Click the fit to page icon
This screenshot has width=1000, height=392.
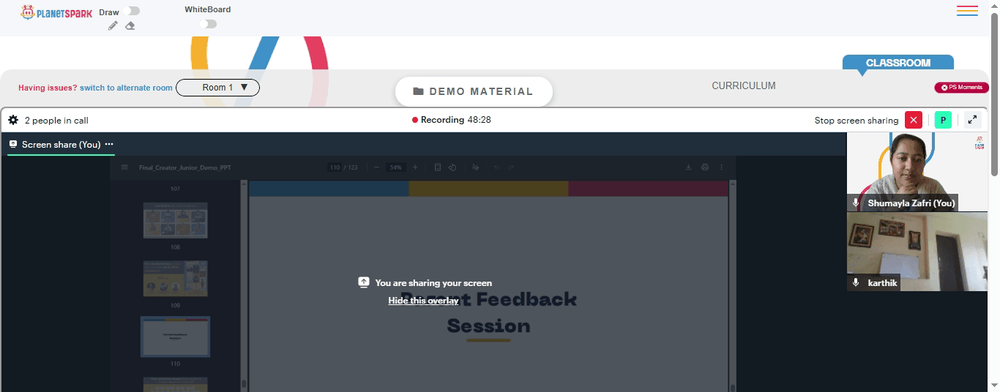point(438,167)
